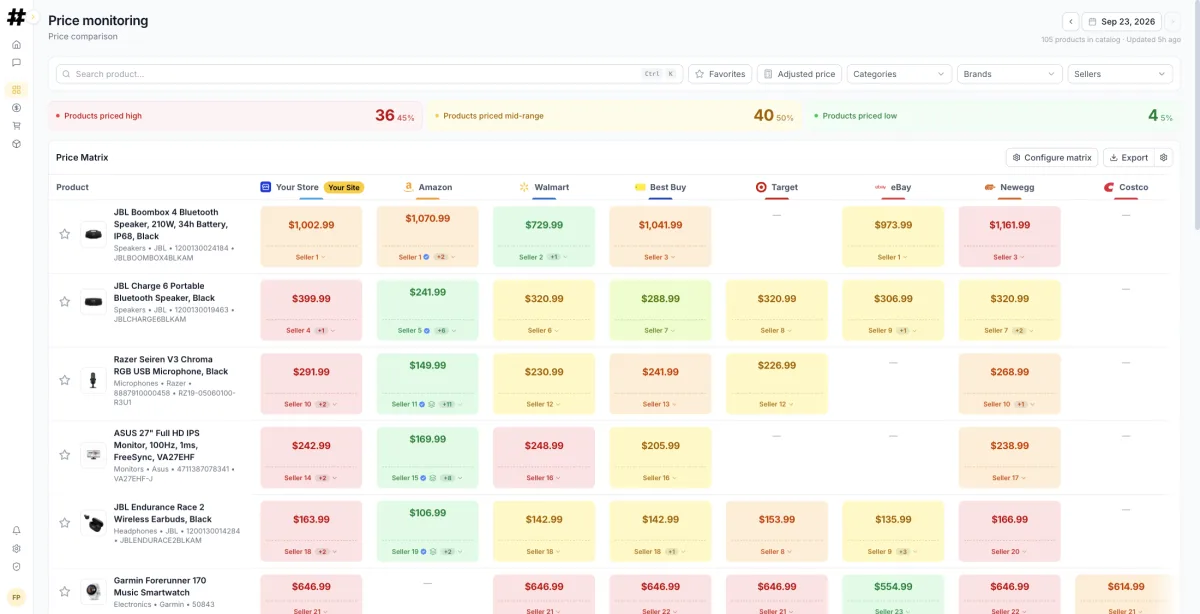
Task: Open the dollar pricing sidebar icon
Action: tap(16, 107)
